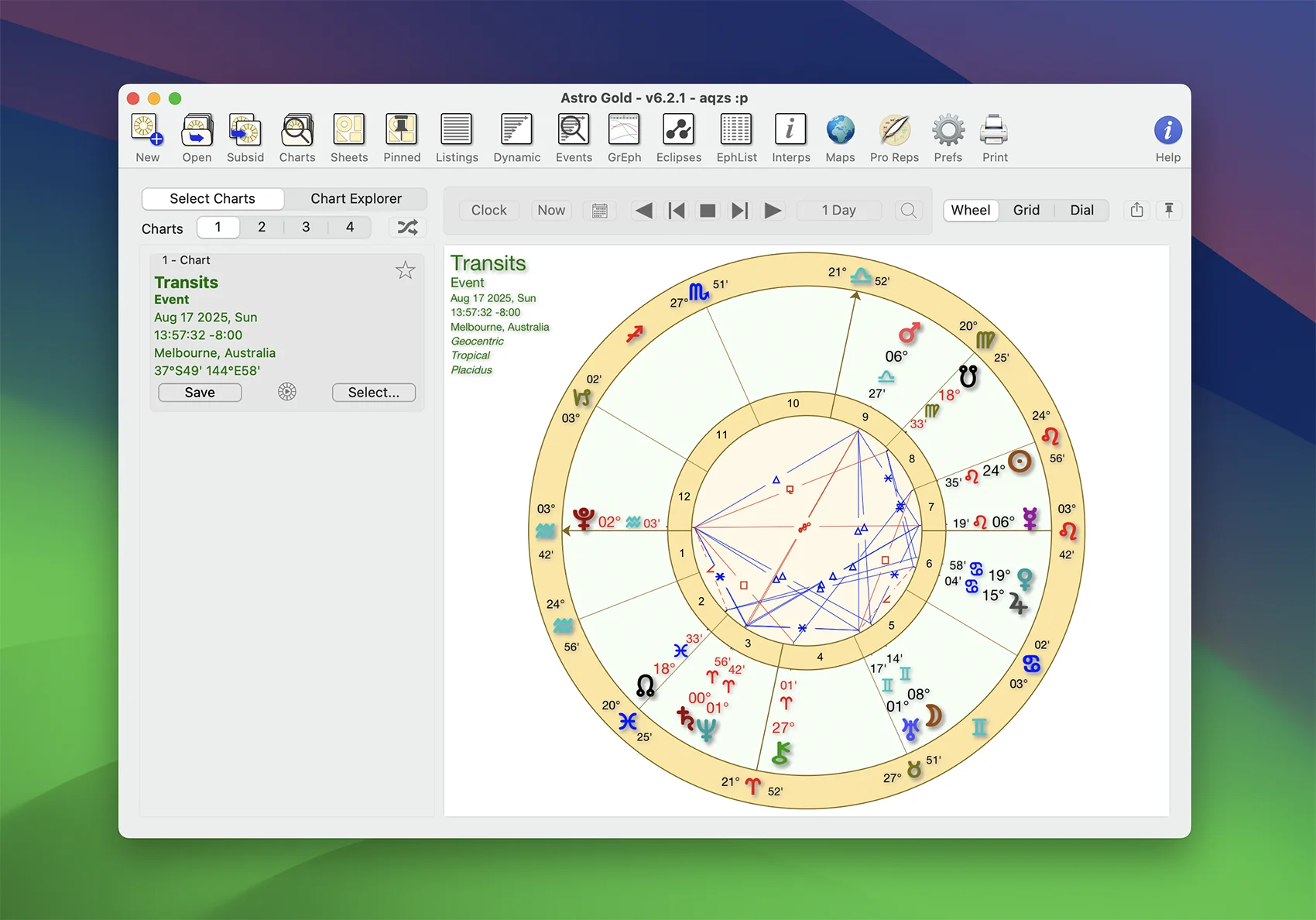Screen dimensions: 1316x920
Task: Skip forward to next step
Action: click(740, 211)
